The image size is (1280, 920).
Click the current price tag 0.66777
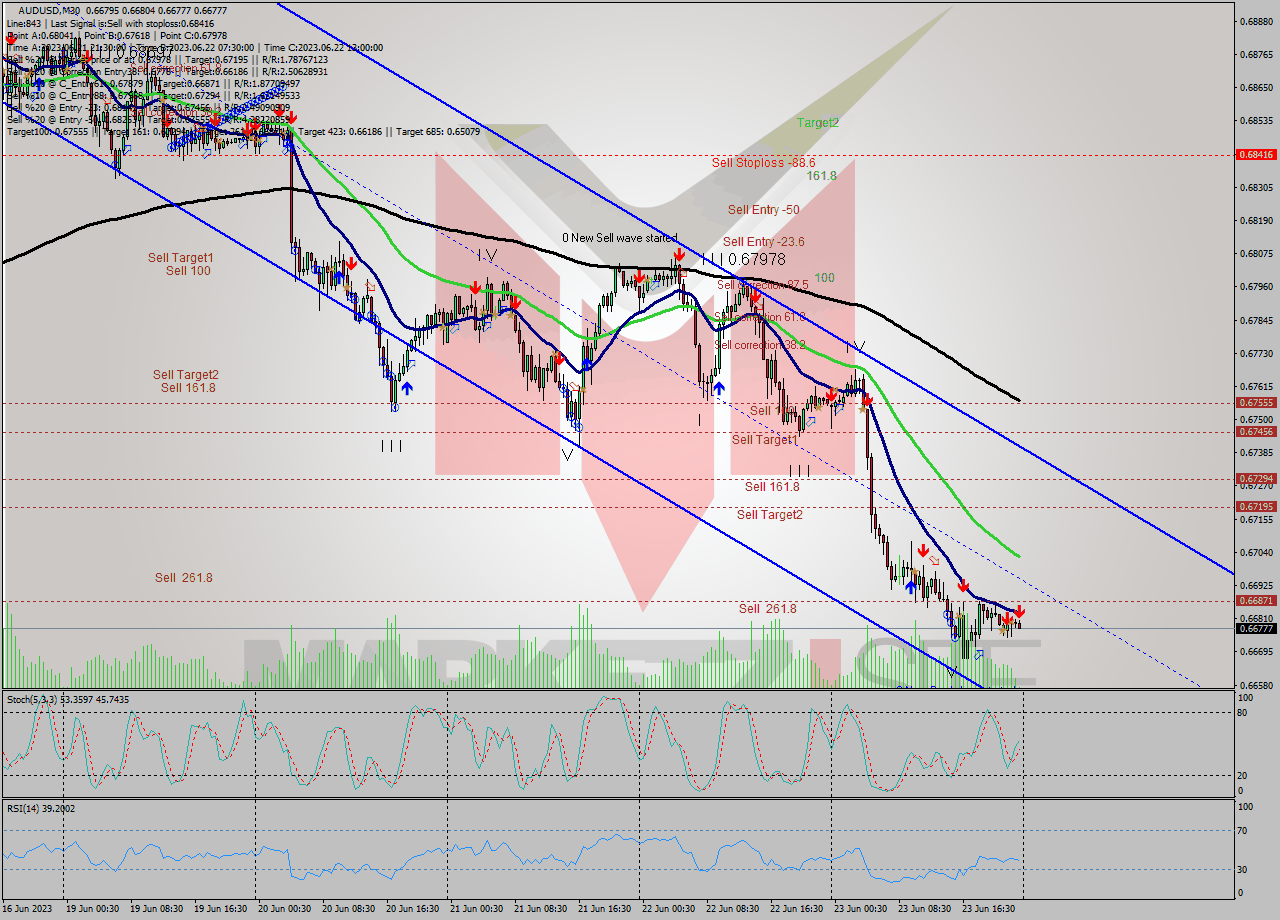[1256, 629]
